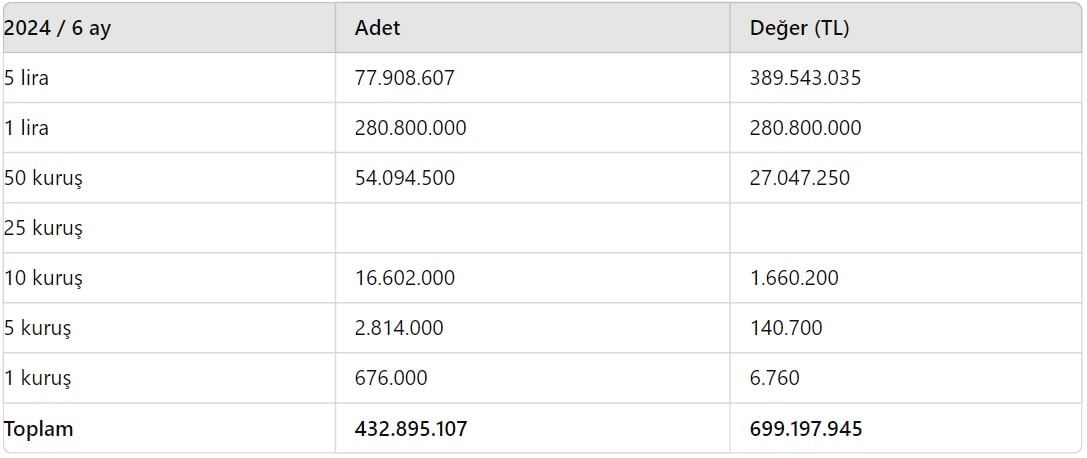The width and height of the screenshot is (1087, 458).
Task: Click the empty Adet cell for 25 kuruş
Action: 532,228
